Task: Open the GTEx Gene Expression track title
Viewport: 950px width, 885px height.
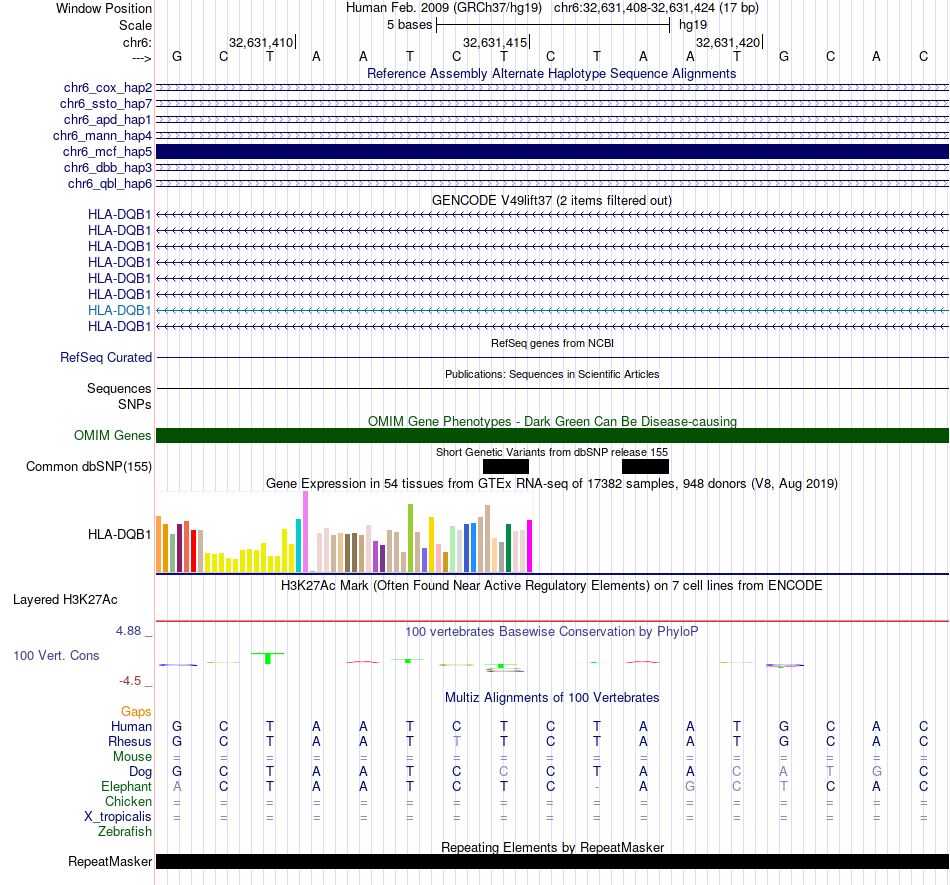Action: tap(551, 483)
